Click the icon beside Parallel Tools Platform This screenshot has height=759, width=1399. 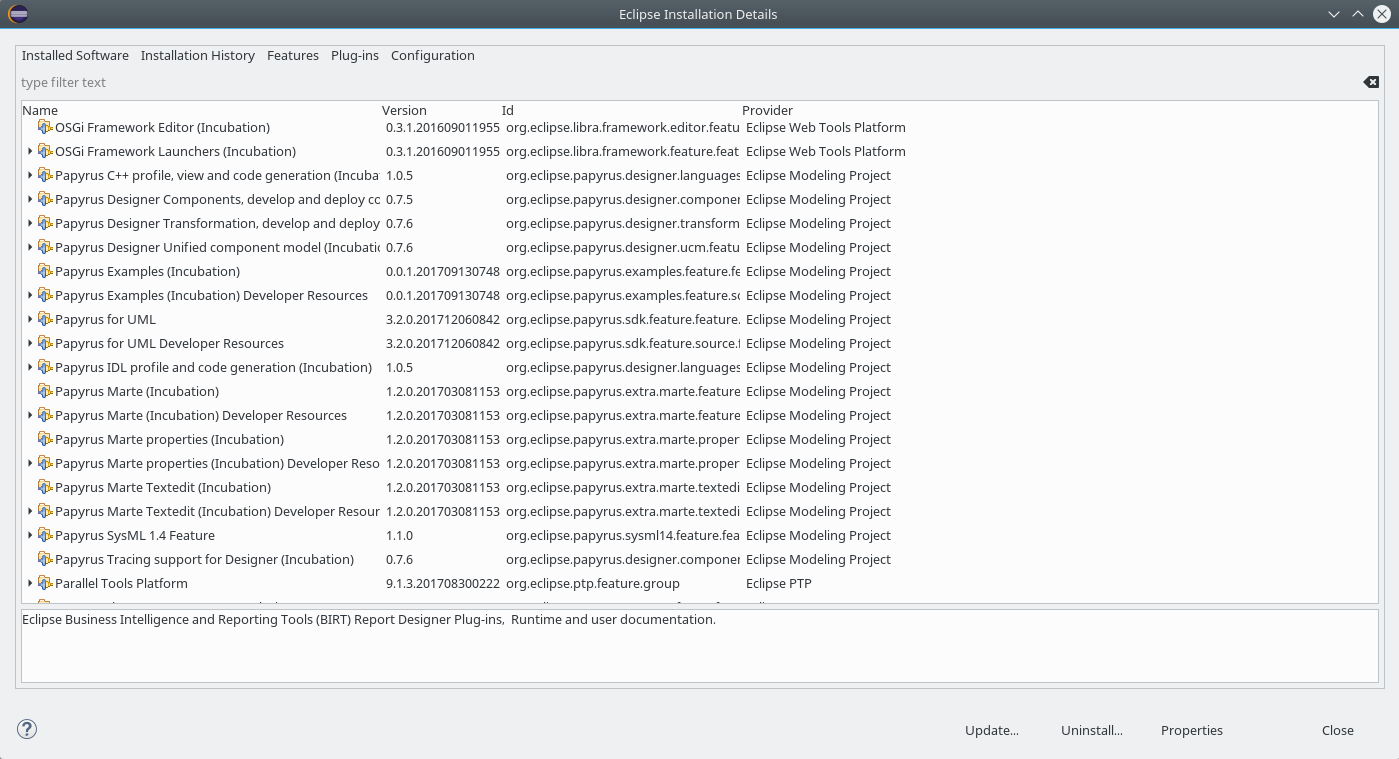tap(45, 583)
